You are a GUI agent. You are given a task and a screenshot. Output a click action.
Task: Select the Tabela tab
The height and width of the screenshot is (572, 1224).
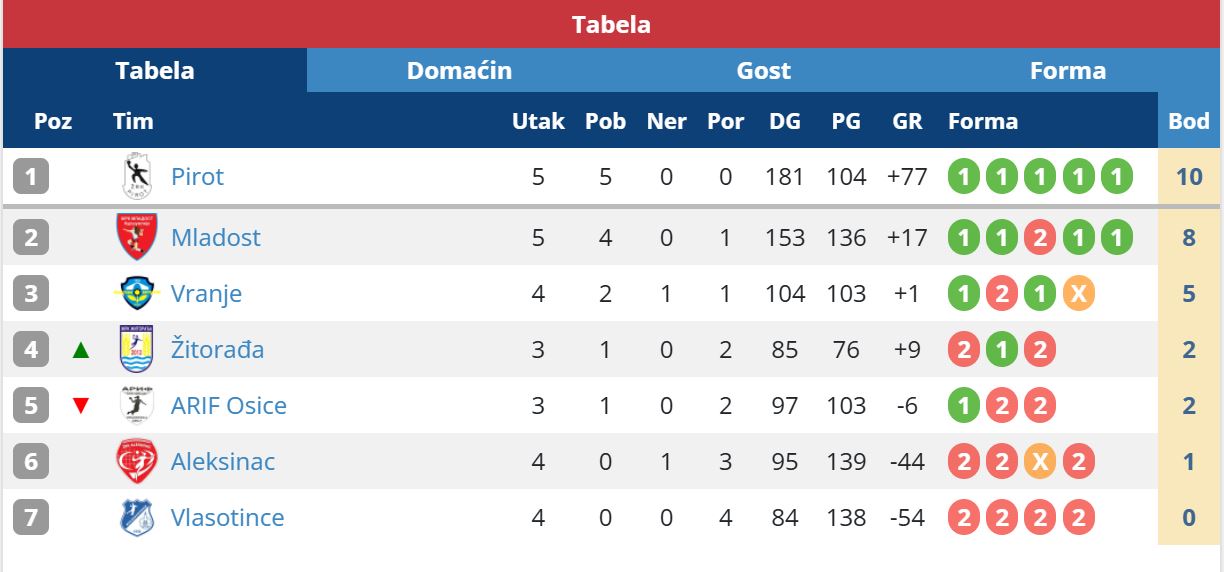(x=155, y=71)
